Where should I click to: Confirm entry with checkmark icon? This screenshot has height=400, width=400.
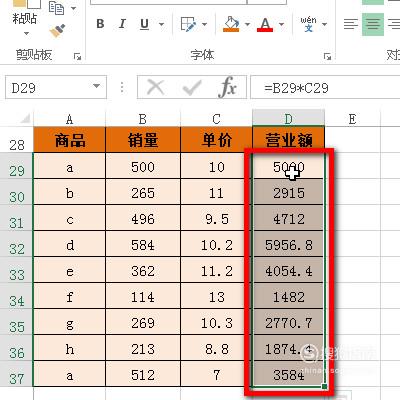click(192, 87)
